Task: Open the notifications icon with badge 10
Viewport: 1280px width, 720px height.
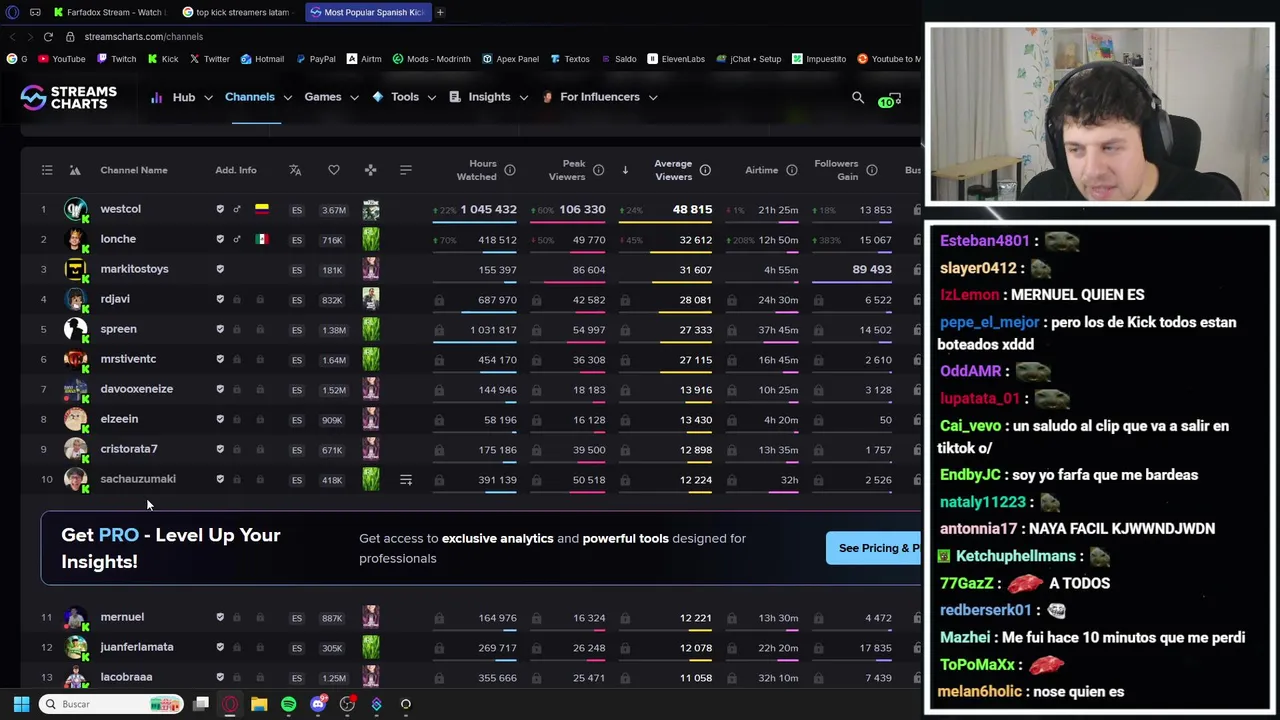Action: coord(889,99)
